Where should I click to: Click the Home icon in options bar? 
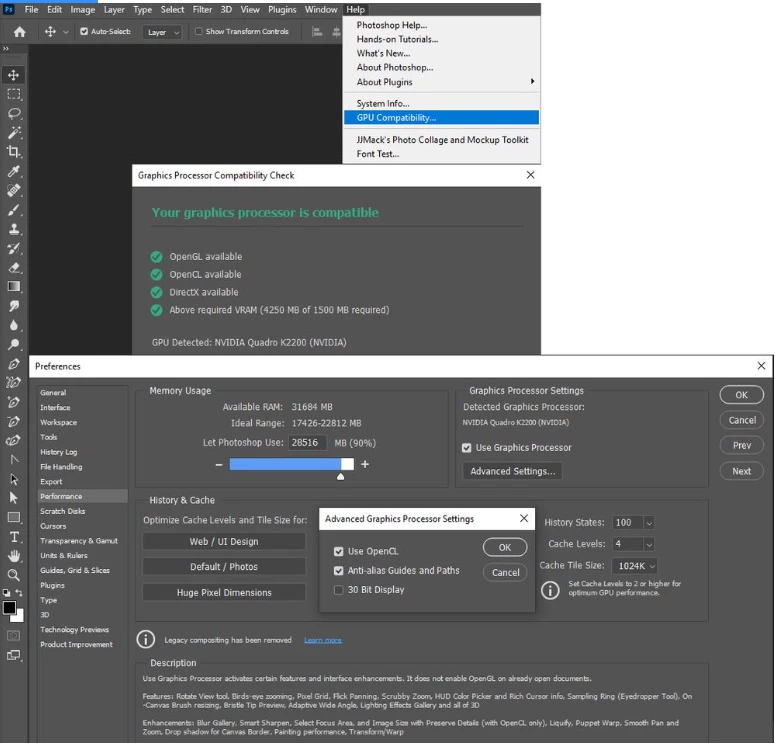[19, 32]
